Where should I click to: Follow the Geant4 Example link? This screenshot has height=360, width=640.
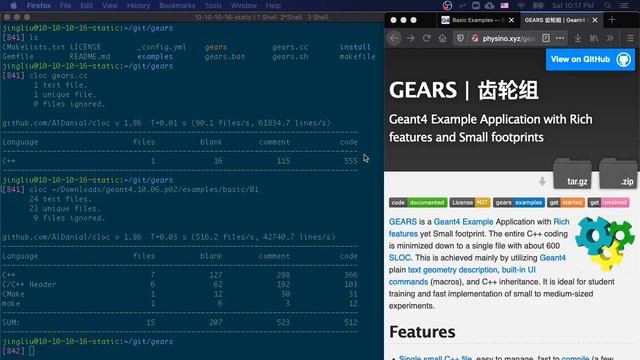point(463,222)
